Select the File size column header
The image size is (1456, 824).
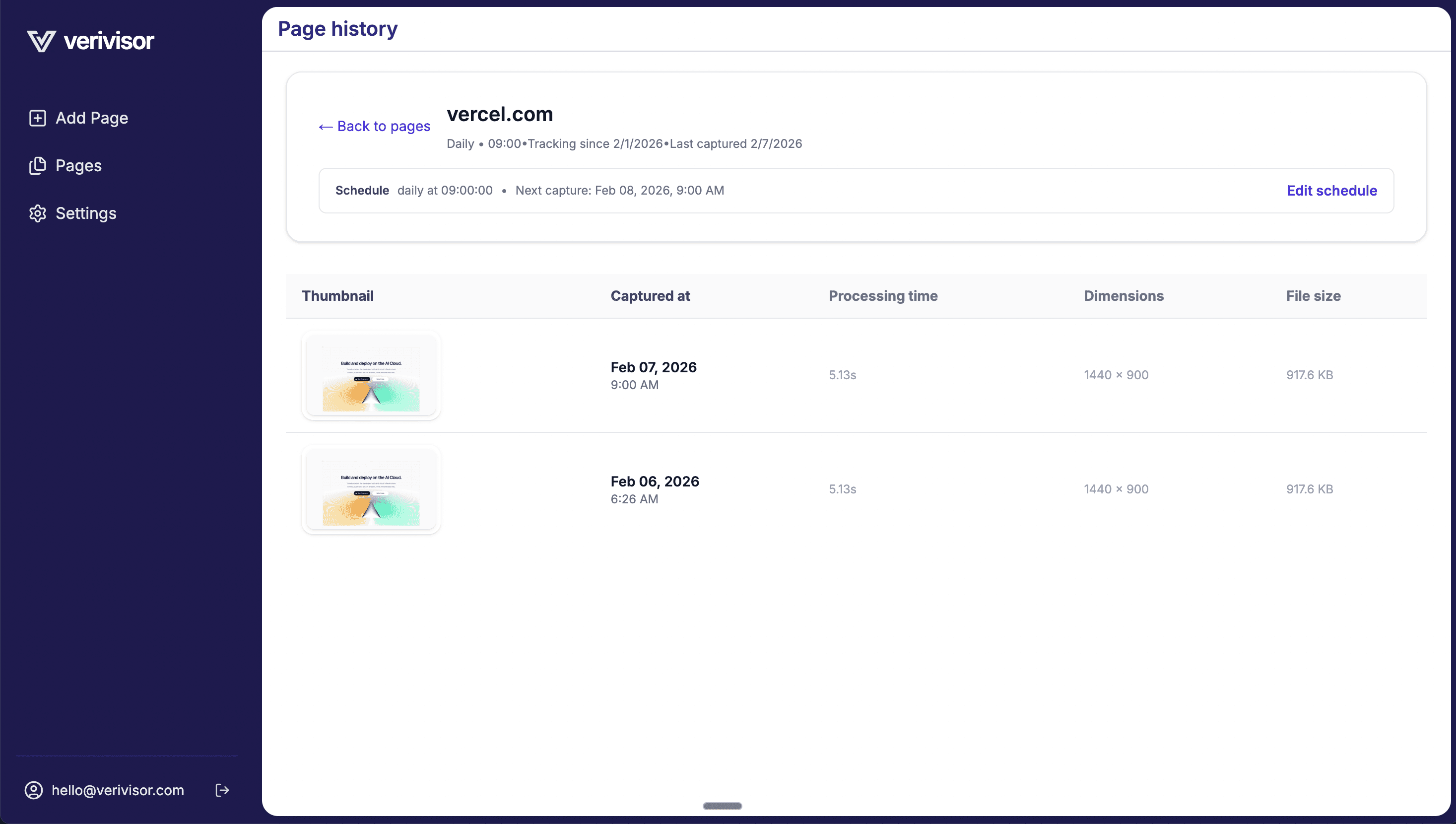pos(1313,295)
